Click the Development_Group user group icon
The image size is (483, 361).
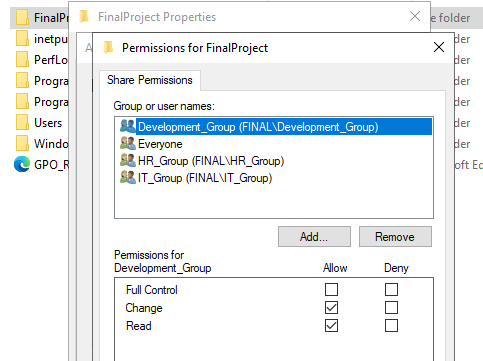pyautogui.click(x=127, y=126)
